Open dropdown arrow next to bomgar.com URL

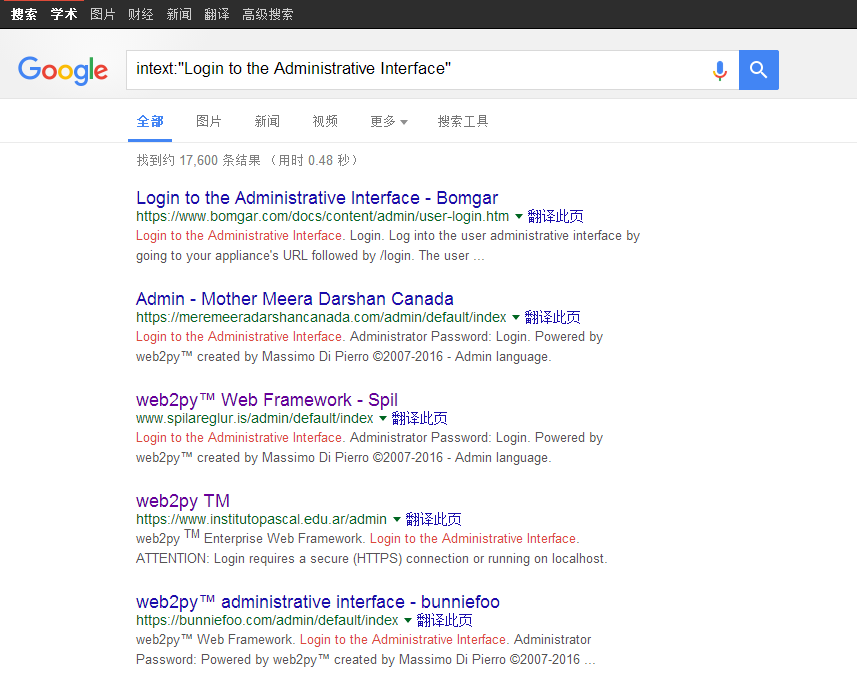(x=519, y=216)
